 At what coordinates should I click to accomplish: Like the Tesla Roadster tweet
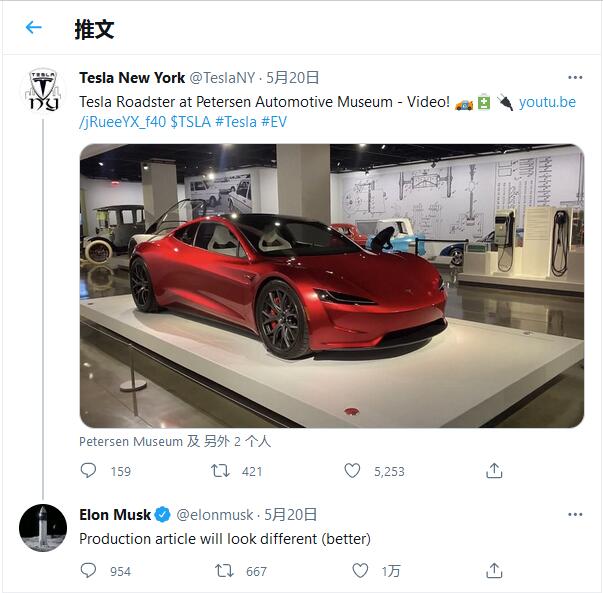(x=352, y=471)
